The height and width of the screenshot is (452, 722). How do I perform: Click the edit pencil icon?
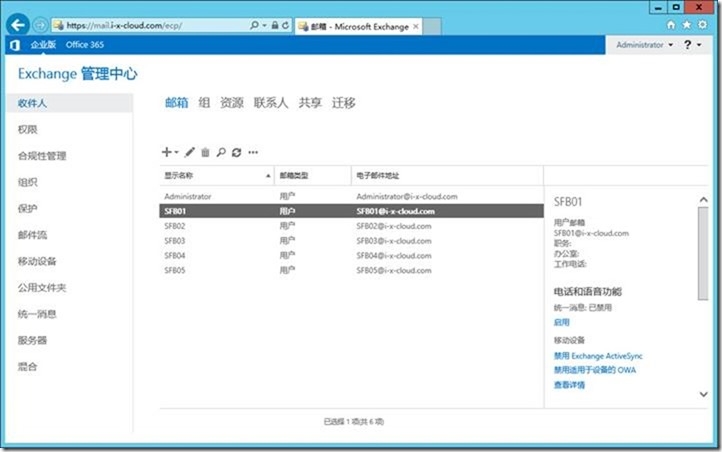190,152
